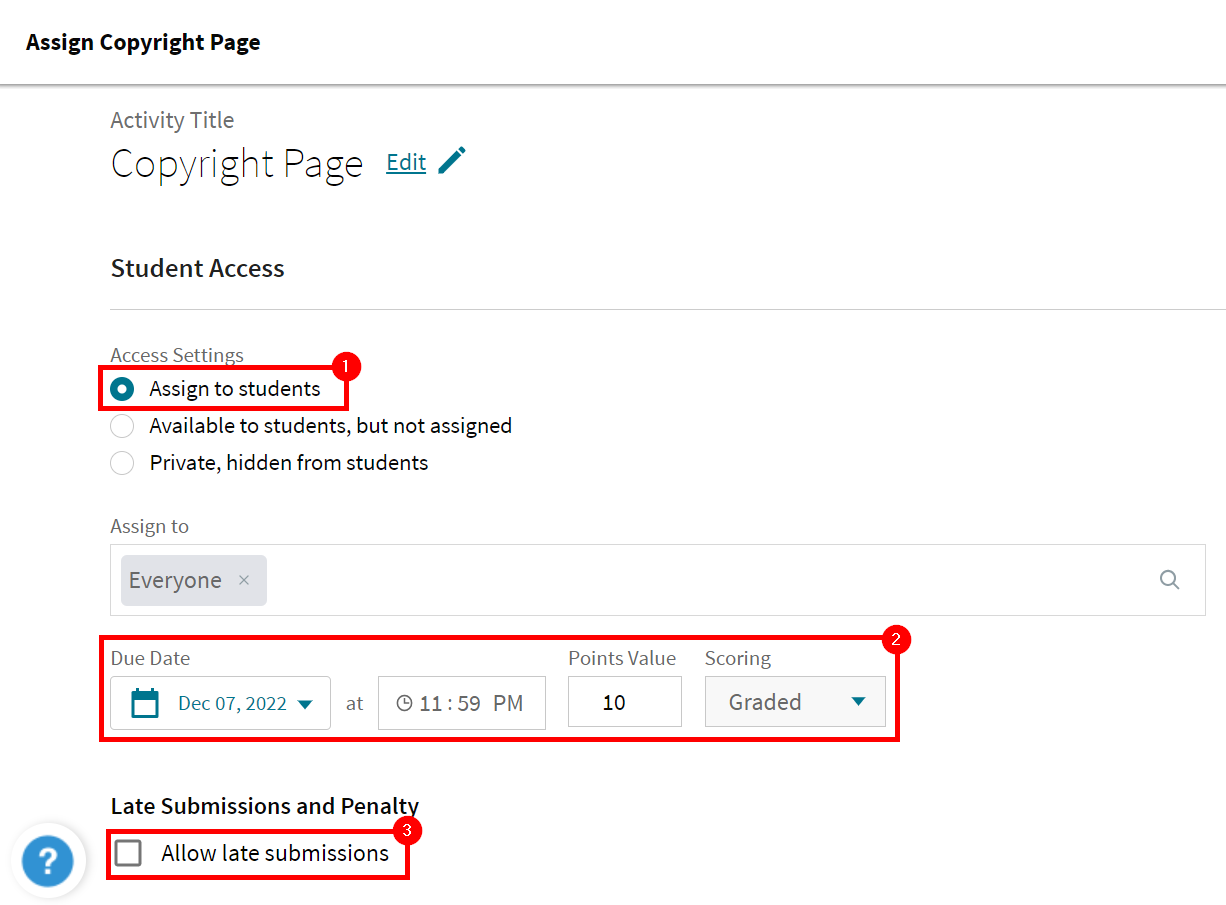
Task: Click the Due Date dropdown arrow
Action: [305, 703]
